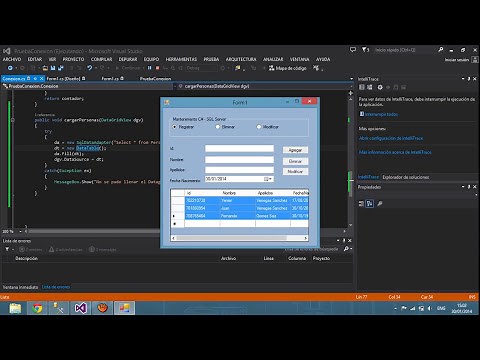Click the volume icon in system tray
480x360 pixels.
coord(429,308)
